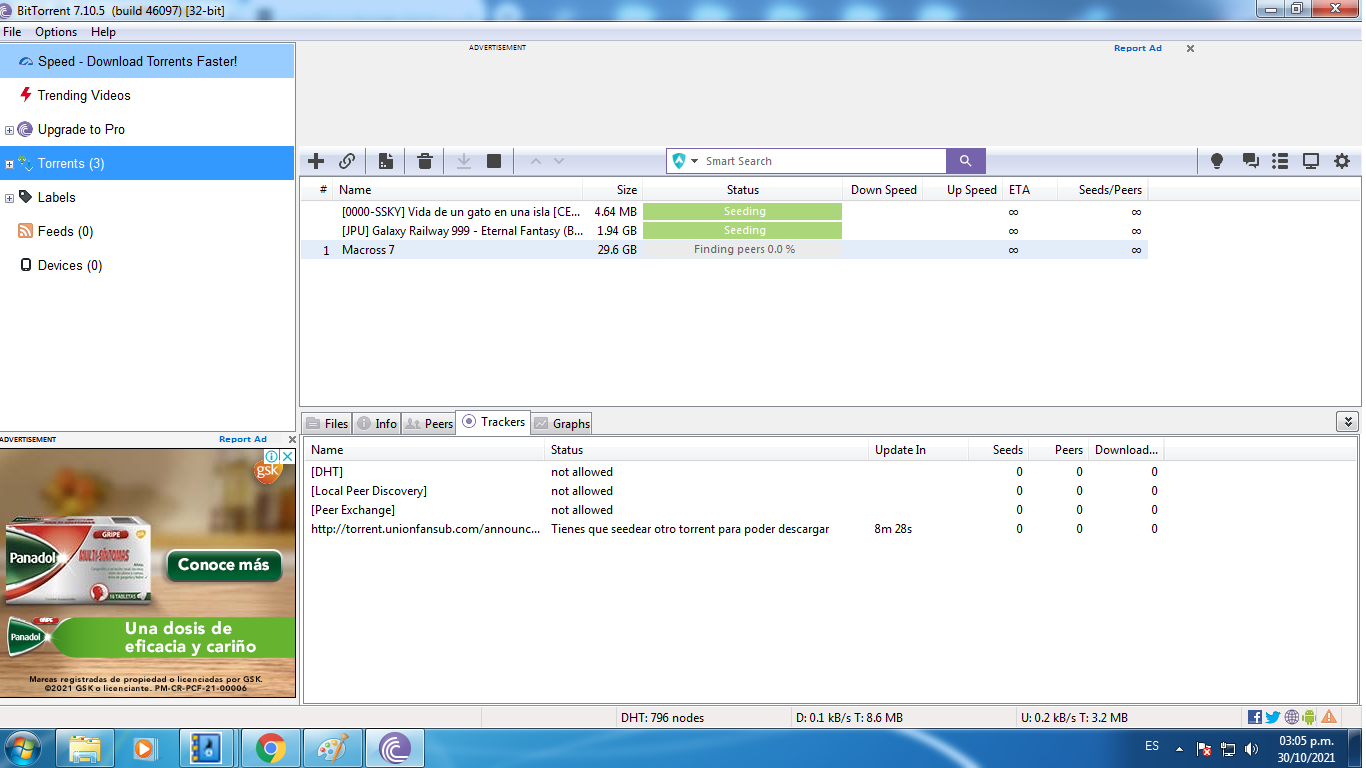Stop torrent square icon
The image size is (1366, 768).
pos(494,161)
